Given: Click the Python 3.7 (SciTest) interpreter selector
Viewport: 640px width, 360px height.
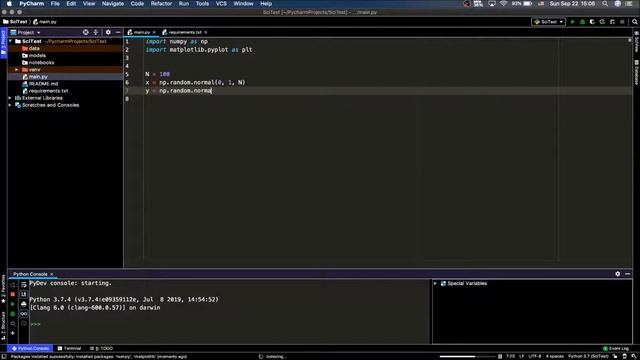Looking at the screenshot, I should coord(588,356).
